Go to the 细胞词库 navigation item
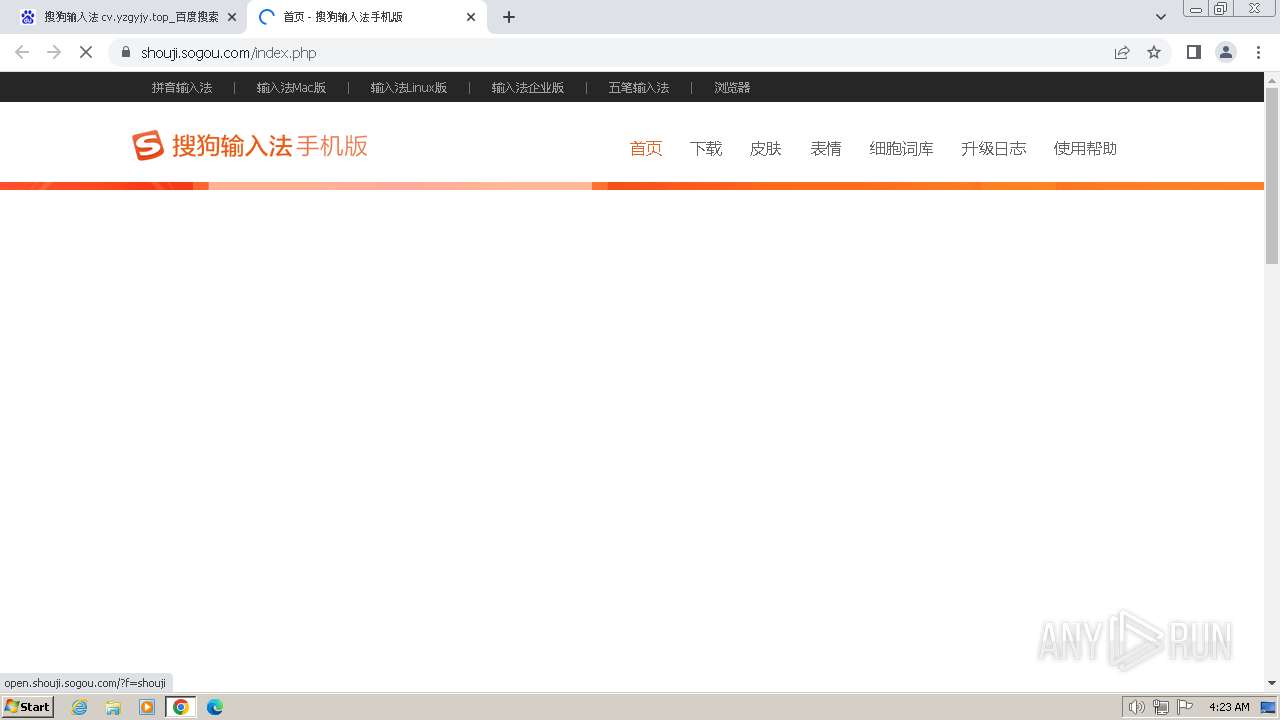Image resolution: width=1280 pixels, height=720 pixels. (901, 148)
